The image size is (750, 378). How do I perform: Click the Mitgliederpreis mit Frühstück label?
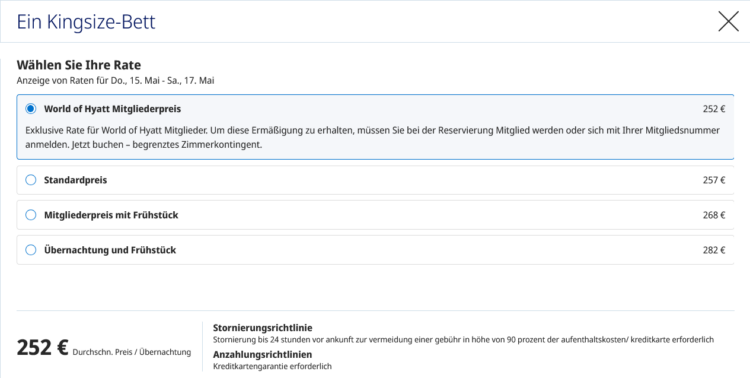(111, 215)
